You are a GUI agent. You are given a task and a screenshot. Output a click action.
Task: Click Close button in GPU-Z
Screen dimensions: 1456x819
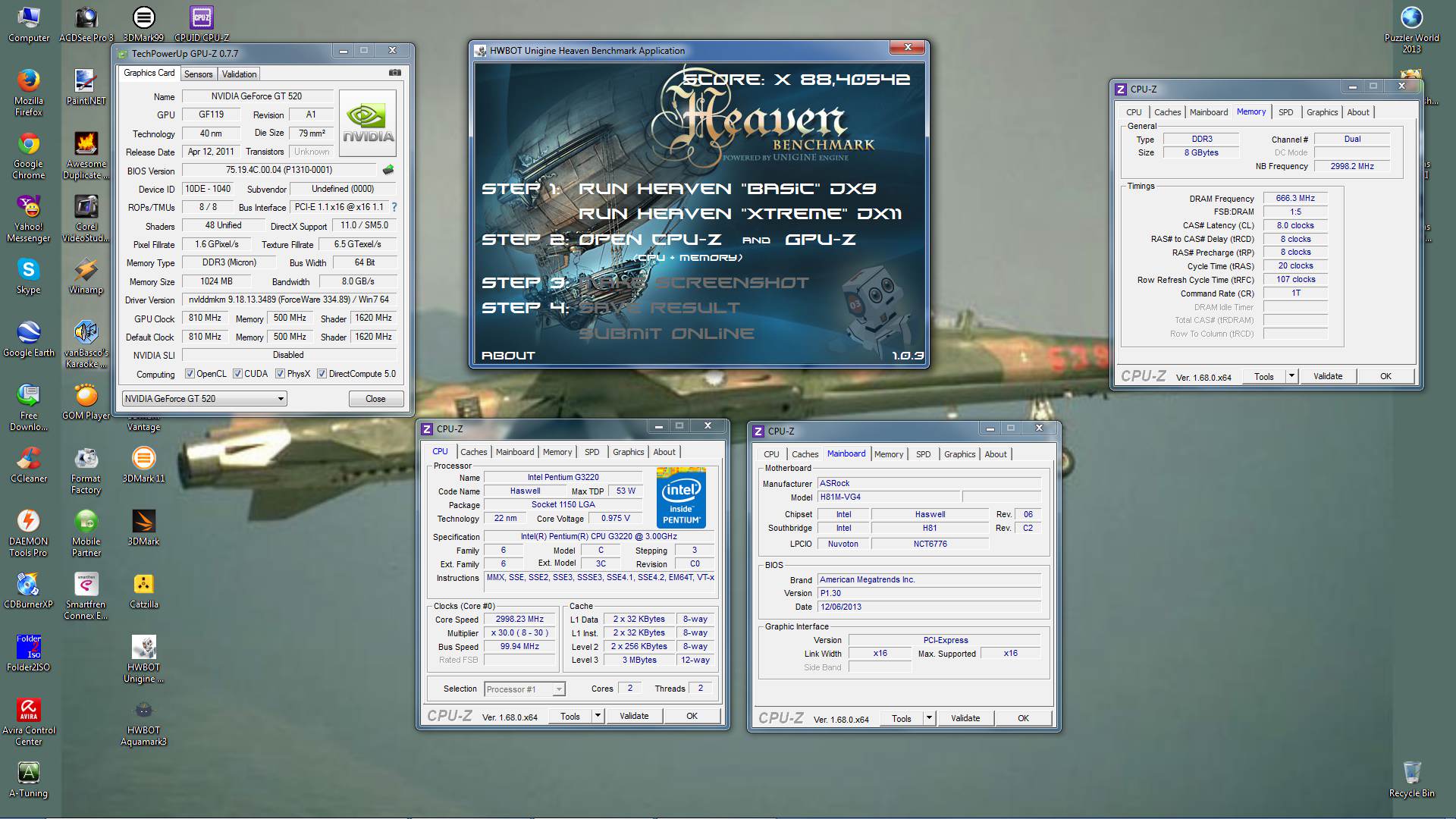pyautogui.click(x=375, y=399)
